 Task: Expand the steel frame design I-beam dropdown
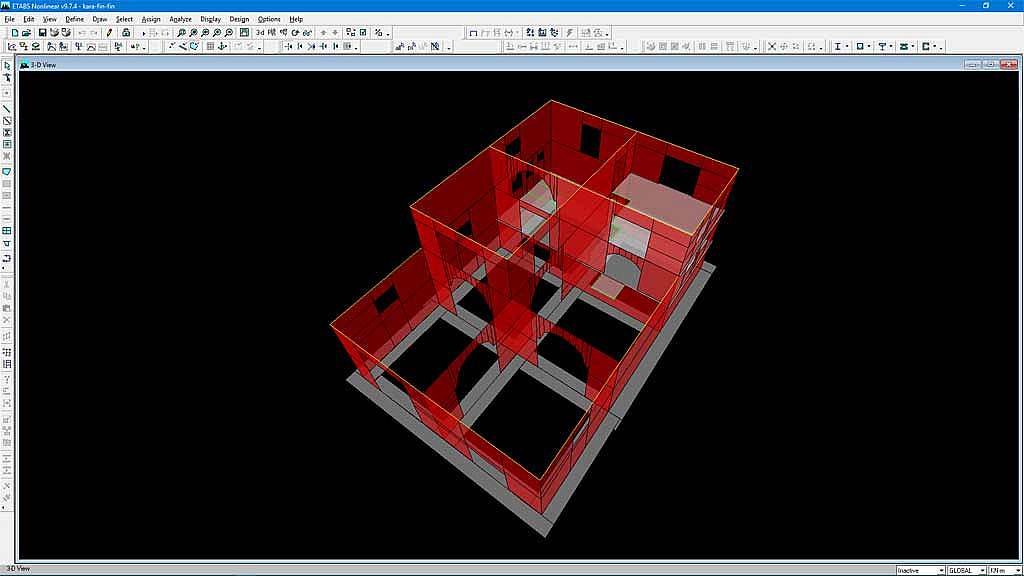coord(845,46)
